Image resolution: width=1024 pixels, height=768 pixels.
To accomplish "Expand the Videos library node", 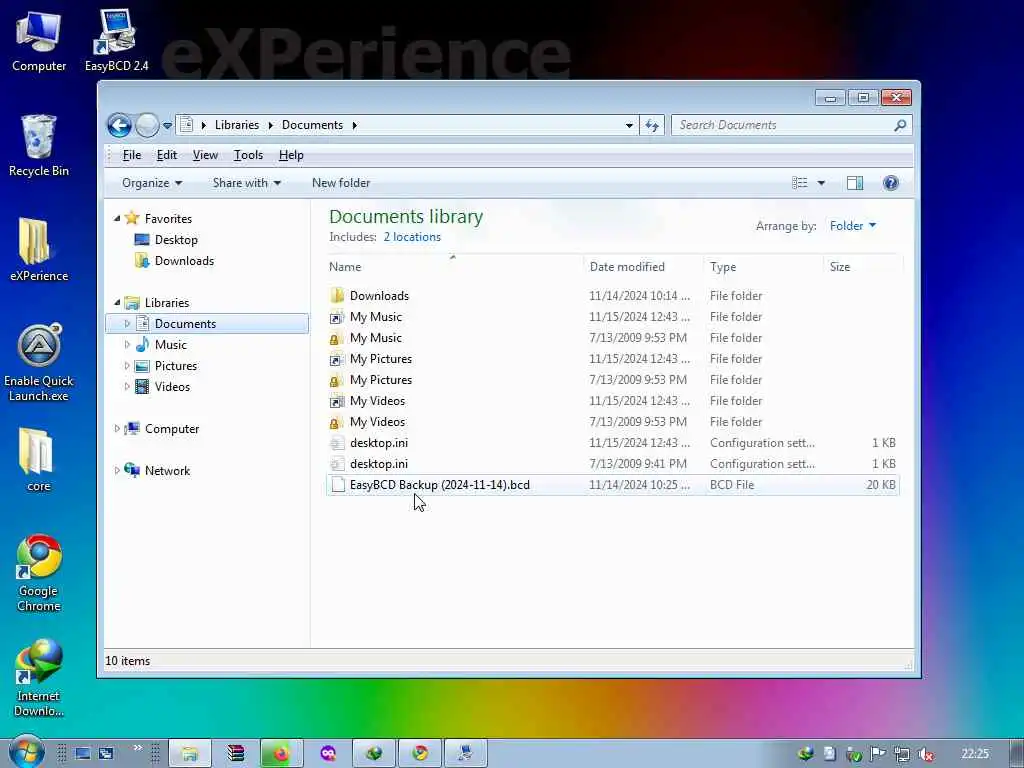I will click(127, 387).
